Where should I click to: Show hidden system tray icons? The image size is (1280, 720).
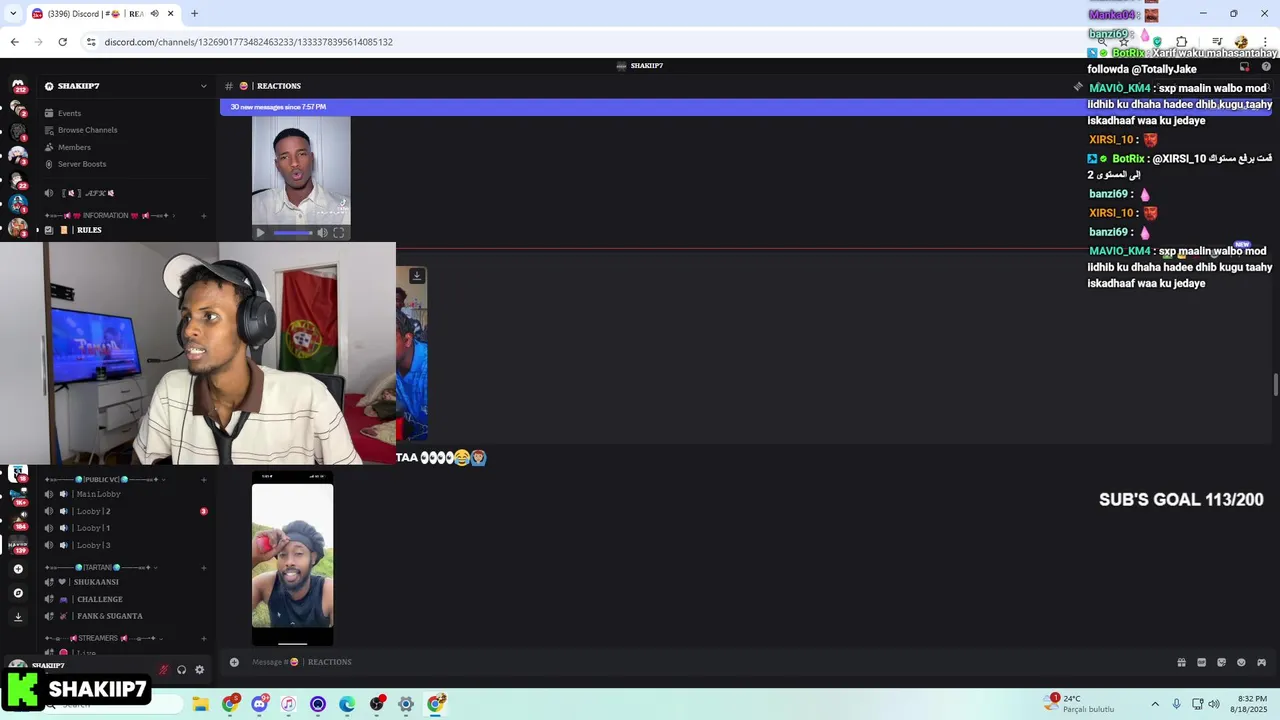click(x=1155, y=704)
